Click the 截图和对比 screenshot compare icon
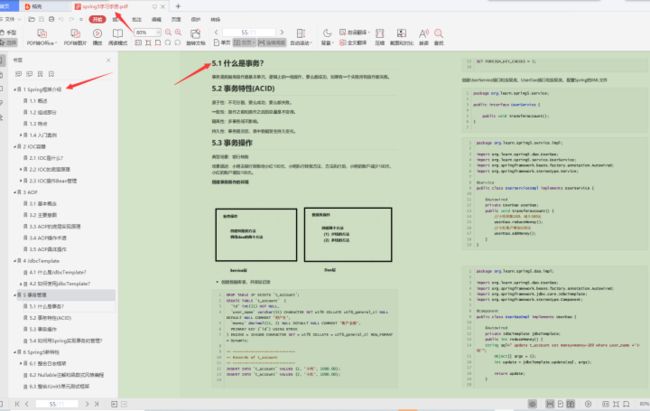Screen dimensions: 650x411 401,33
